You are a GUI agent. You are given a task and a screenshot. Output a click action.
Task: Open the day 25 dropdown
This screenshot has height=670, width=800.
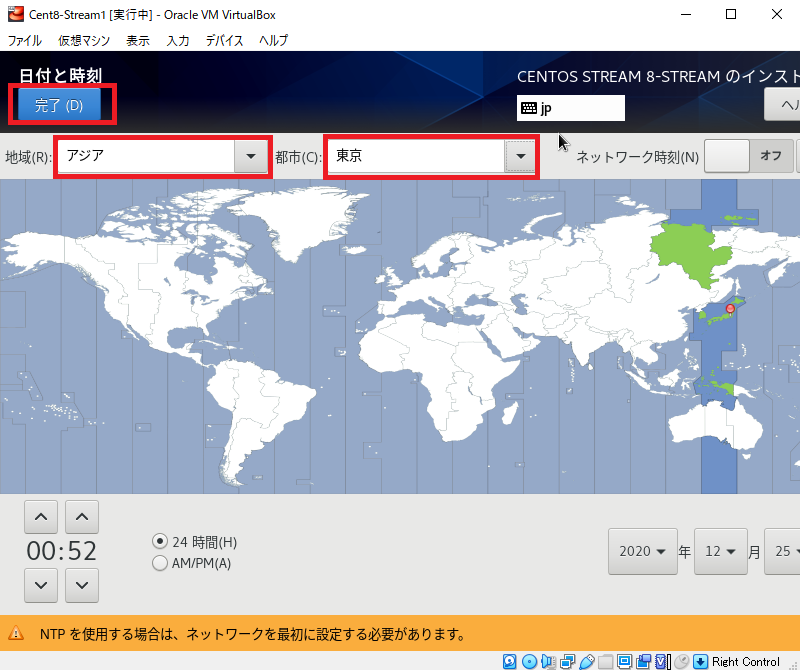click(782, 551)
